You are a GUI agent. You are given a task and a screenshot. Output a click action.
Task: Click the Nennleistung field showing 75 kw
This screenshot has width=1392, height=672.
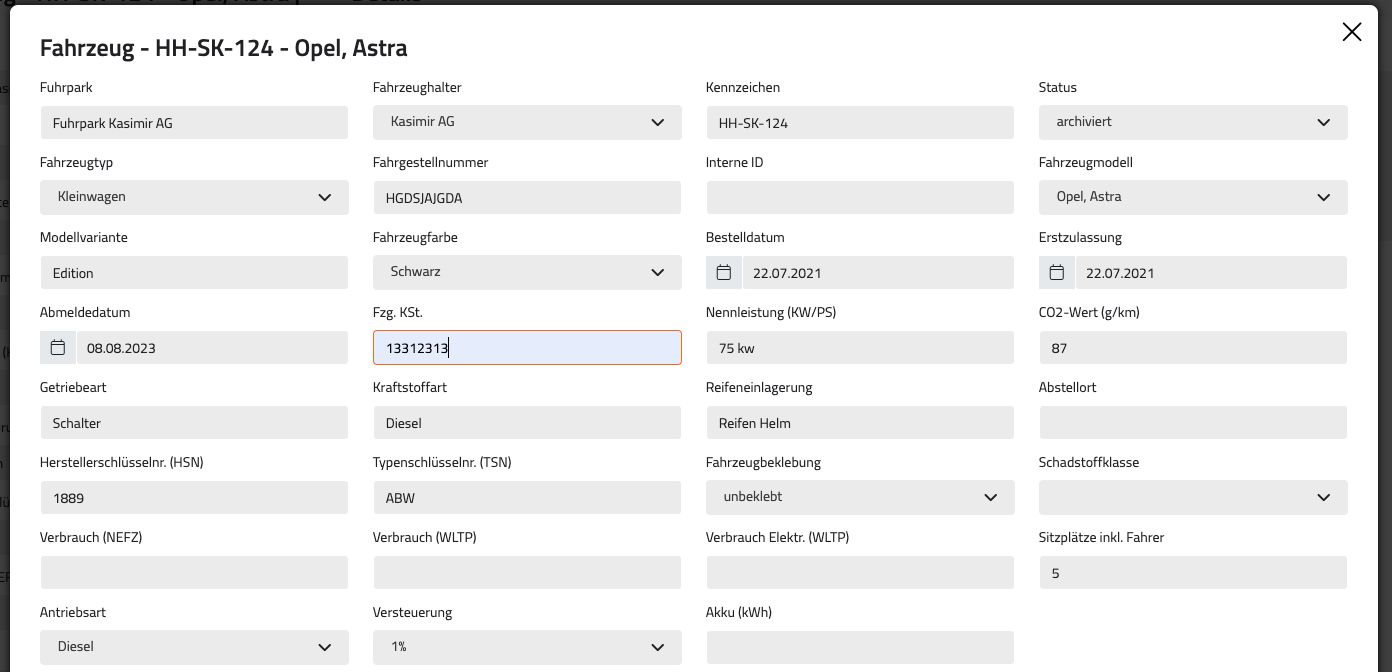tap(860, 348)
